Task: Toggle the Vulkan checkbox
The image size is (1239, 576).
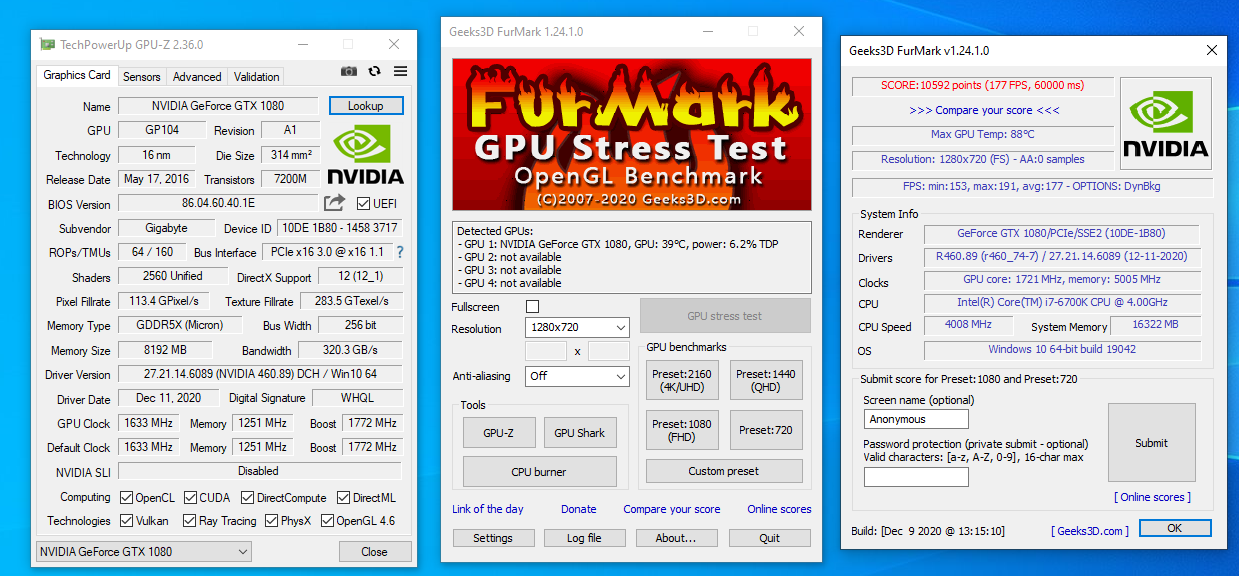Action: [126, 520]
